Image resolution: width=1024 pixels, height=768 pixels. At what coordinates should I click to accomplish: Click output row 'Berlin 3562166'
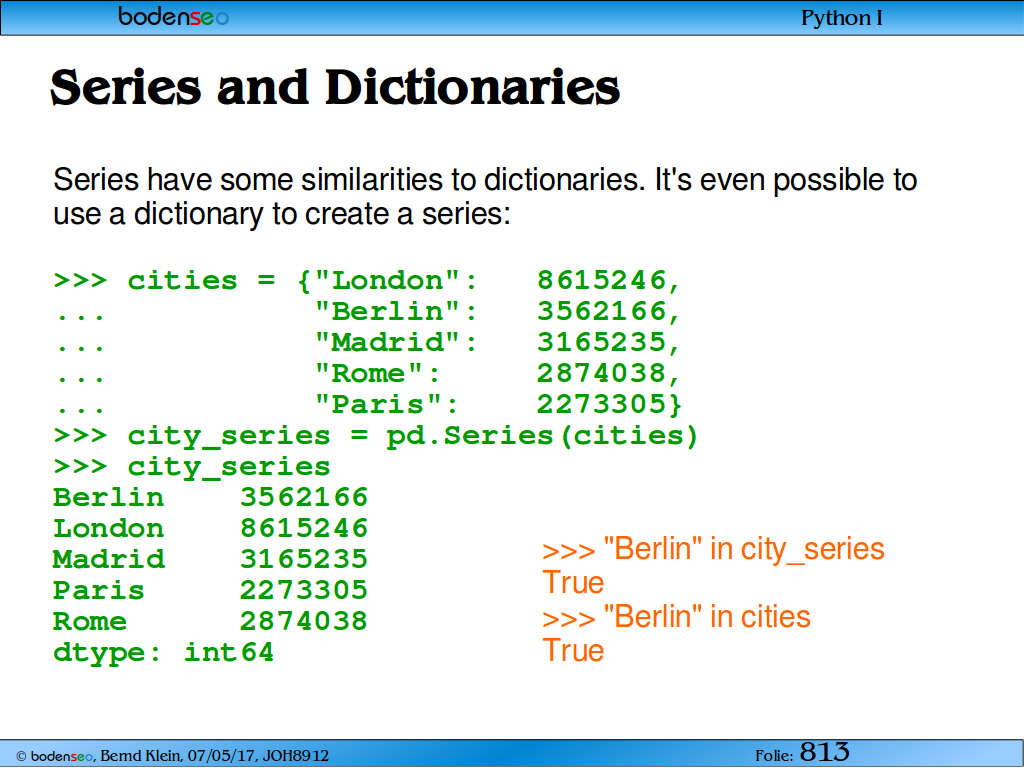210,498
